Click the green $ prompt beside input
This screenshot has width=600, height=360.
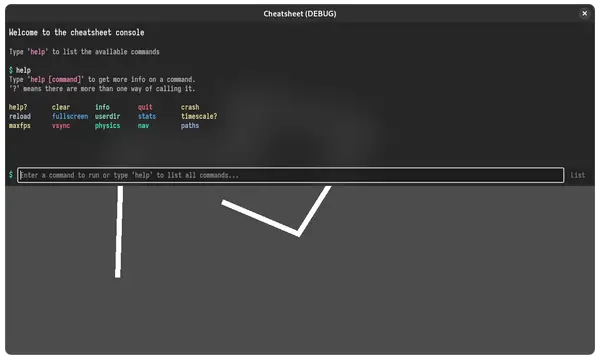[x=11, y=175]
